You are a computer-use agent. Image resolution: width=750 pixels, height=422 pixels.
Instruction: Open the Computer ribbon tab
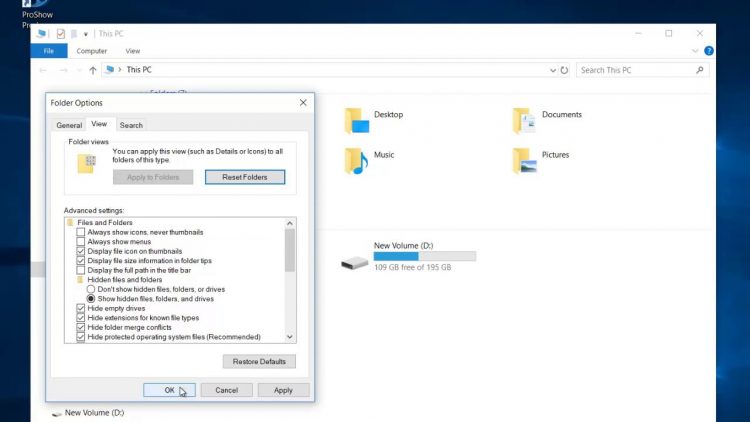click(92, 51)
